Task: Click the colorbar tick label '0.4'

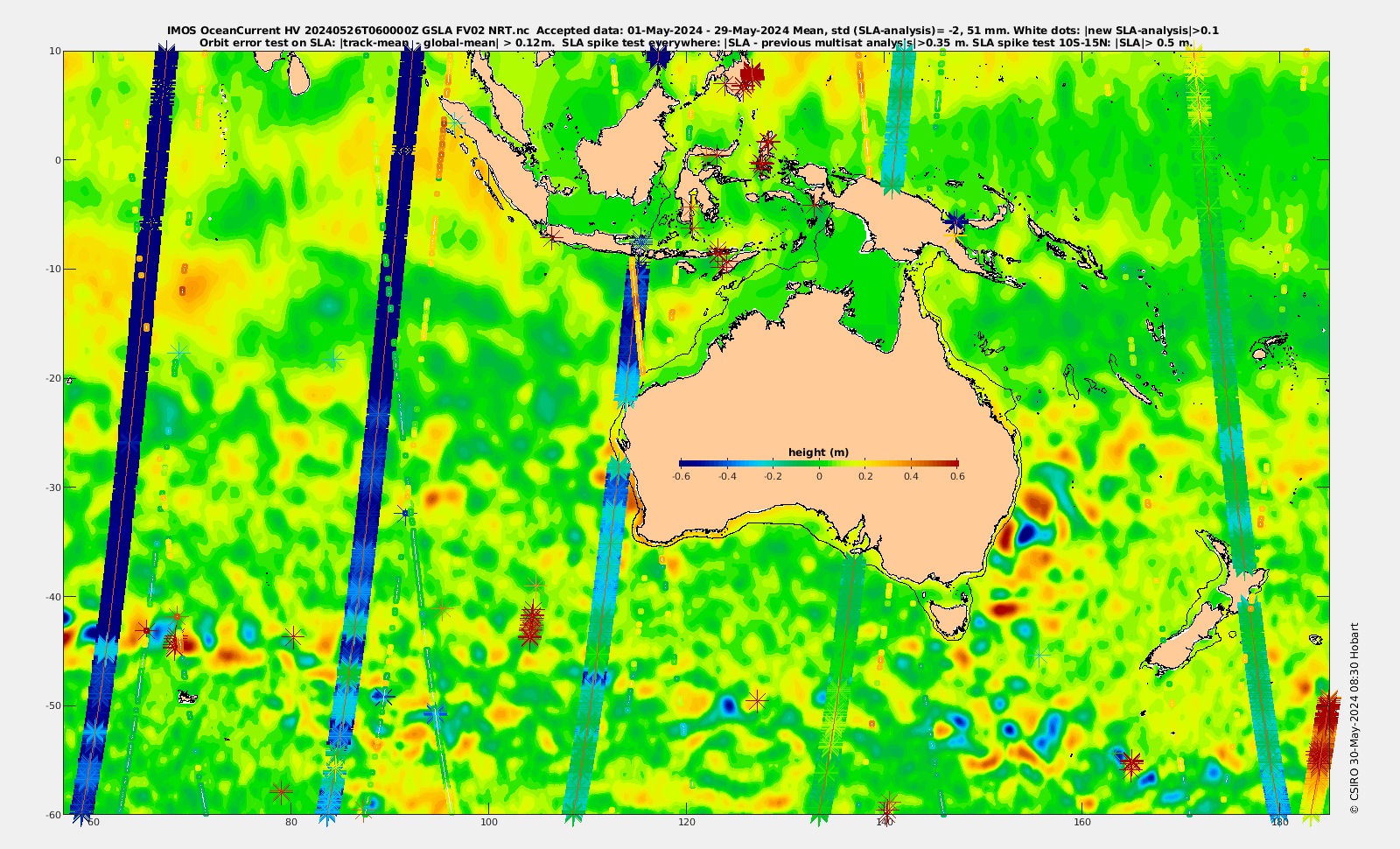Action: pos(911,476)
